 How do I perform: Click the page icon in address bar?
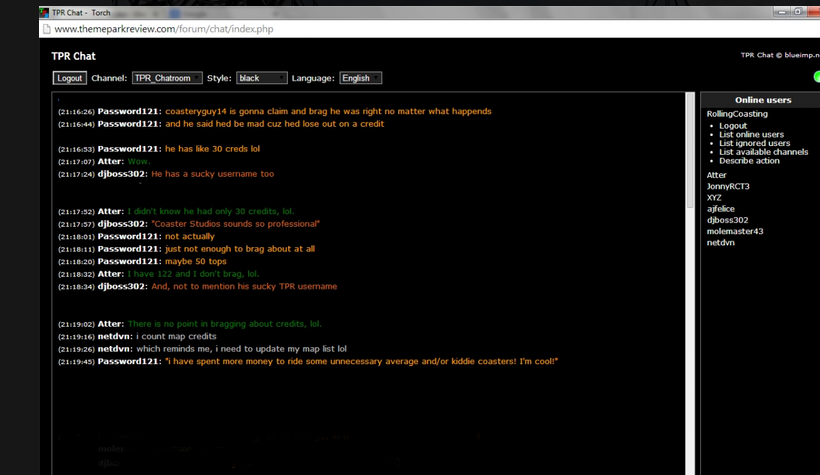[x=46, y=30]
